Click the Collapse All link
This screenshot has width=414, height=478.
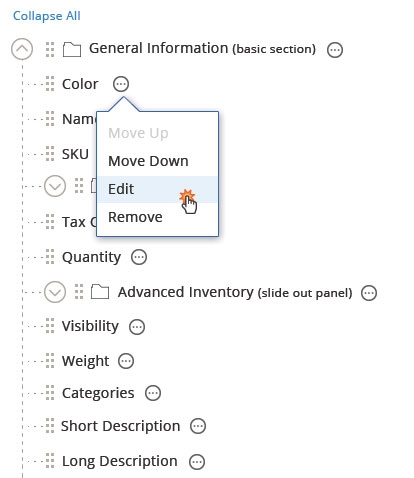coord(47,16)
